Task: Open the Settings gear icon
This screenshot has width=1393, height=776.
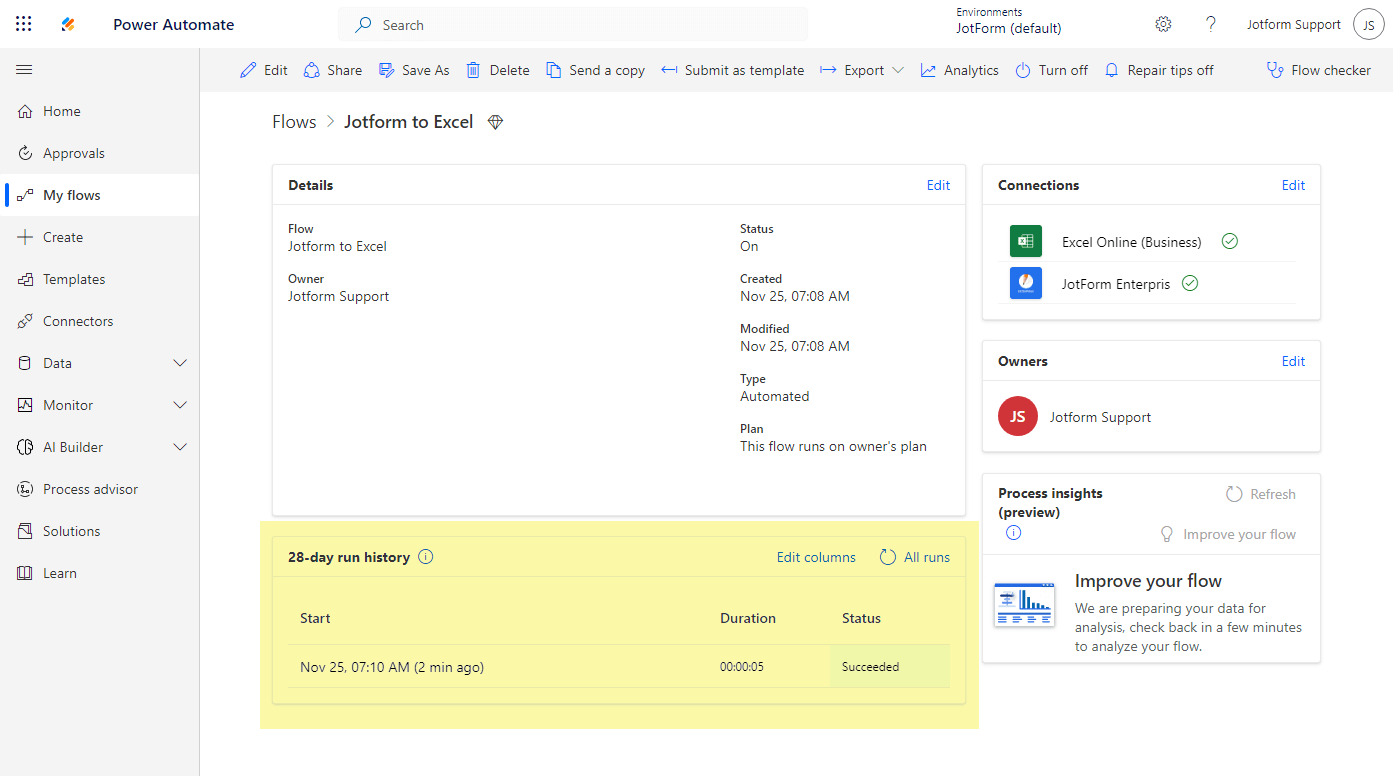Action: click(x=1163, y=24)
